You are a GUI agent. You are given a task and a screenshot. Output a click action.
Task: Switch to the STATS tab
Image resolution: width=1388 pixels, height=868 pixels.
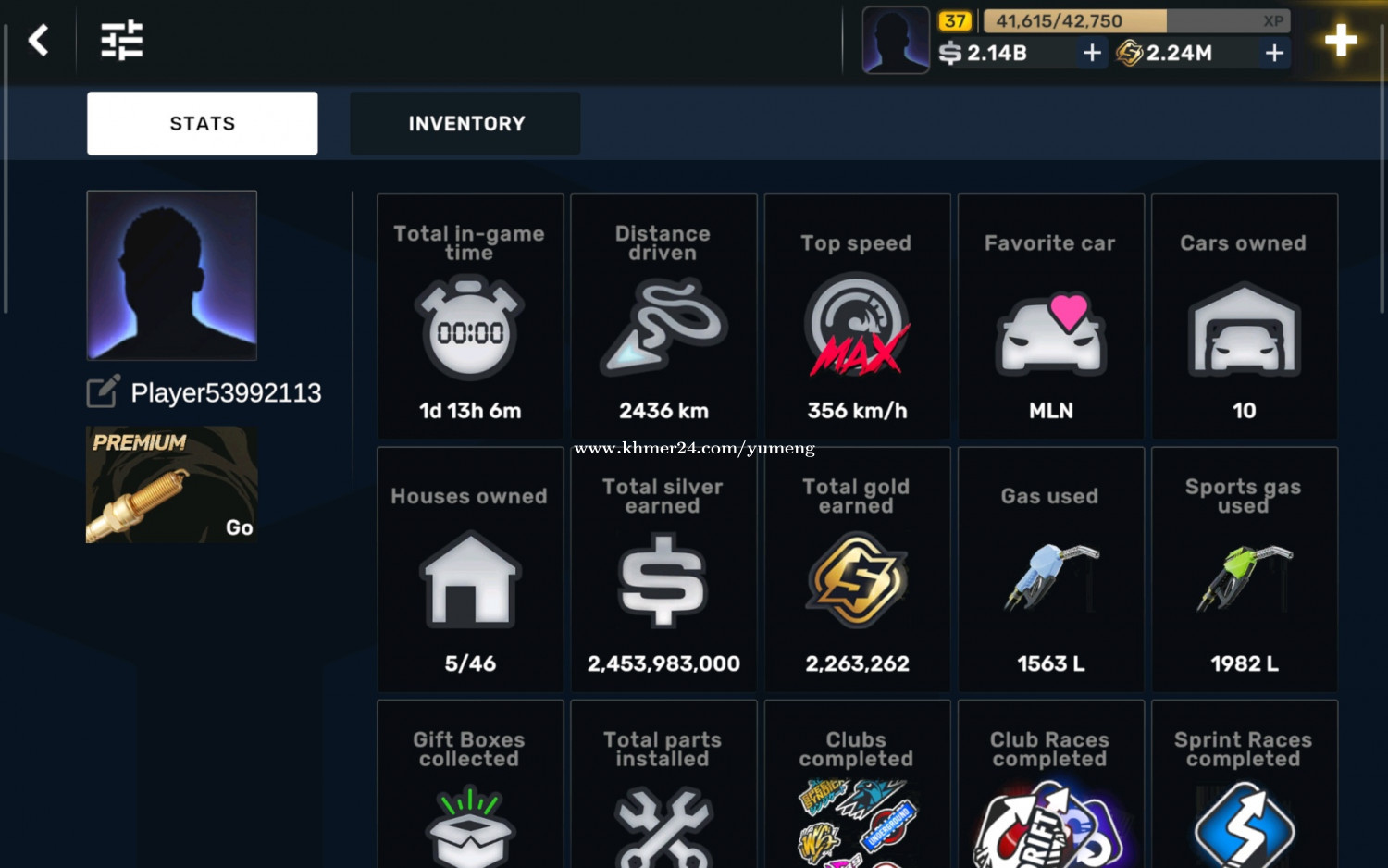[203, 123]
